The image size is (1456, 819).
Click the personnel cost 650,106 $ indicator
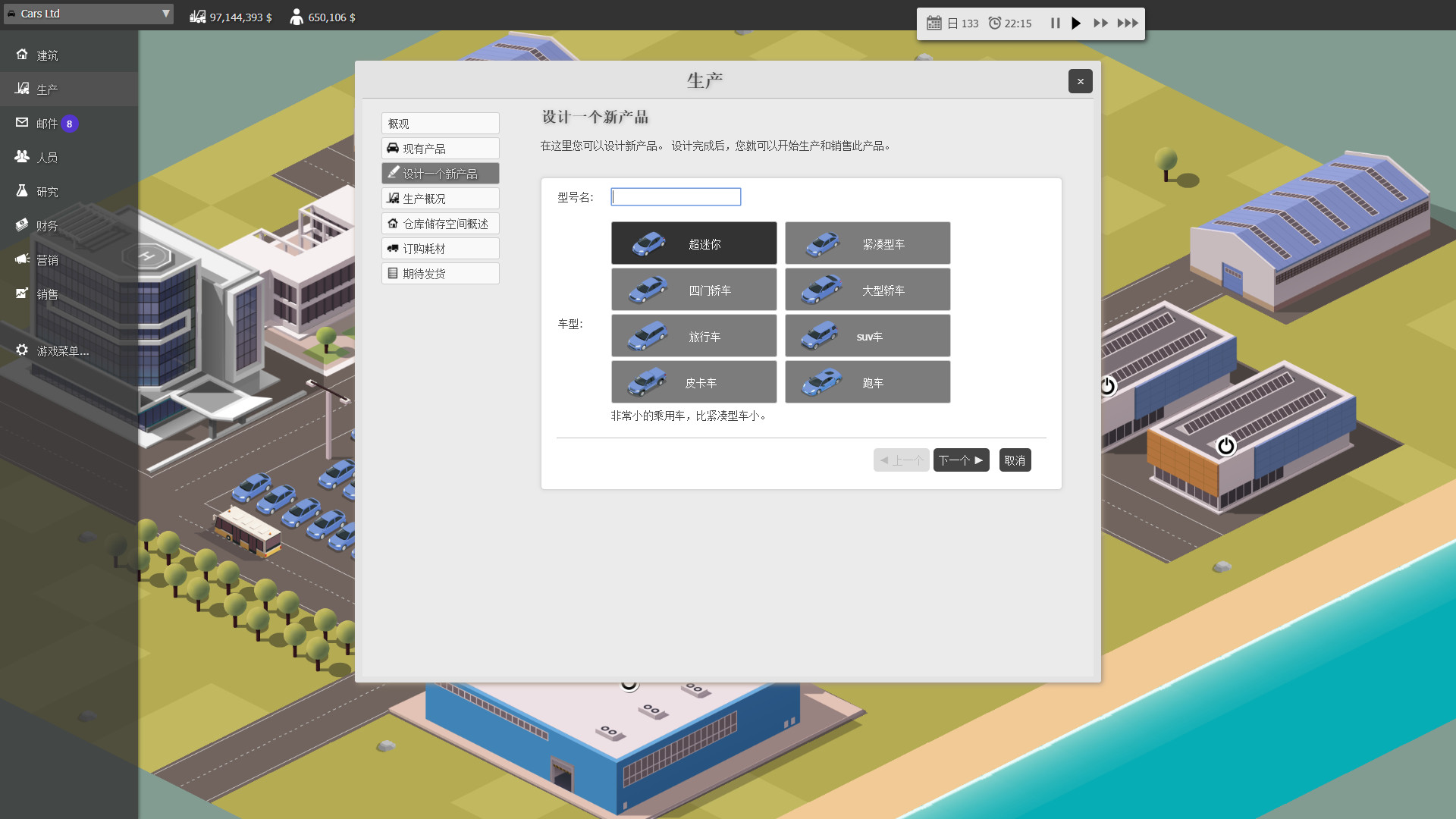click(x=322, y=17)
